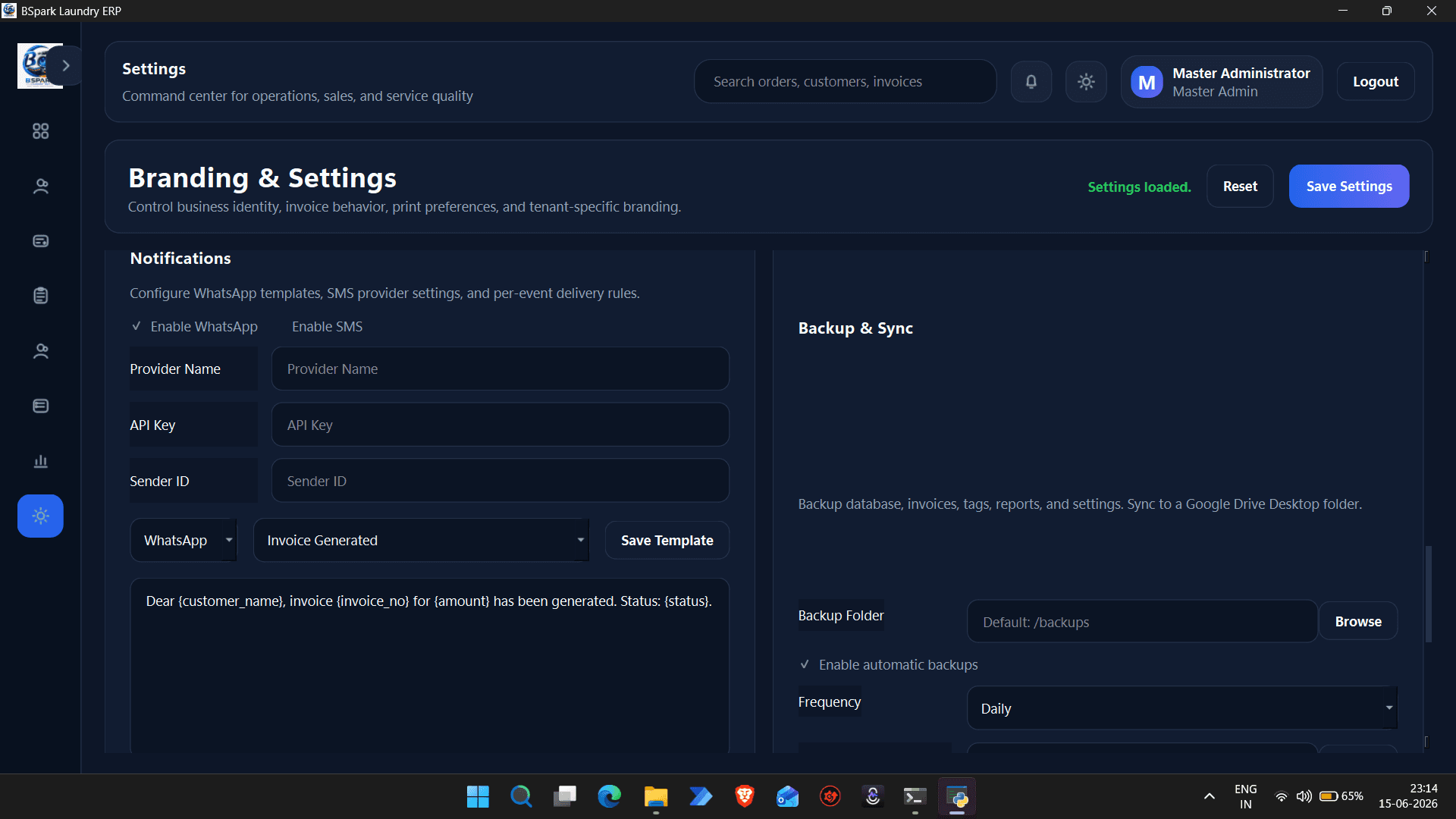Click the Sender ID input field
Screen dimensions: 1456x819
pyautogui.click(x=500, y=482)
